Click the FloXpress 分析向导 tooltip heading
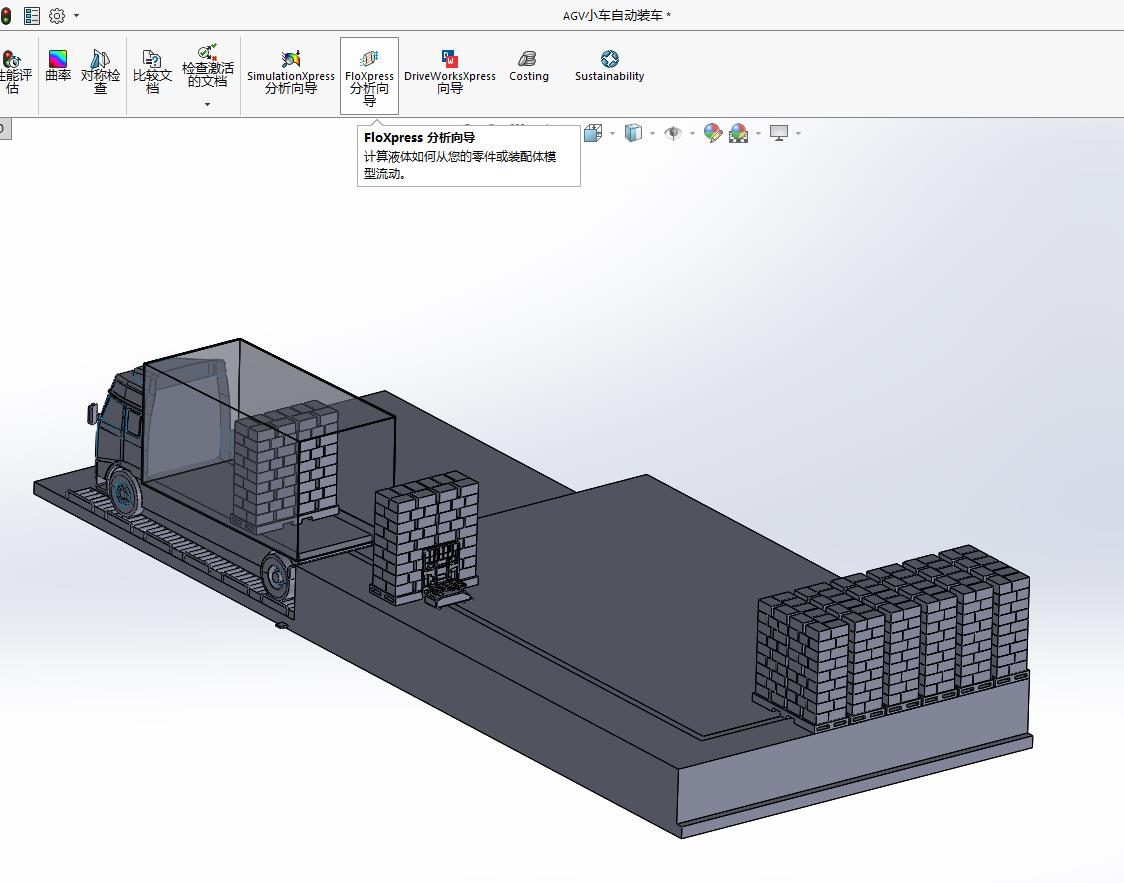Screen dimensions: 1124x883 tap(419, 138)
